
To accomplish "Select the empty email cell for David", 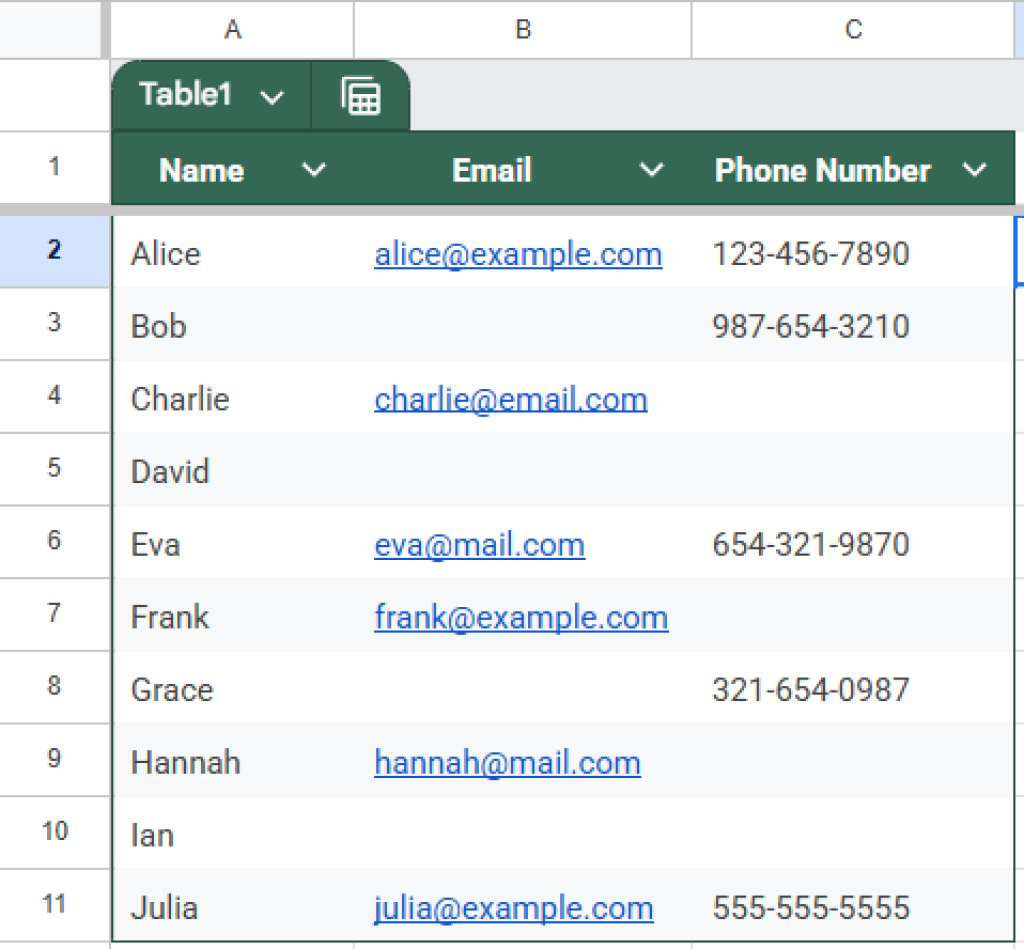I will (x=522, y=471).
